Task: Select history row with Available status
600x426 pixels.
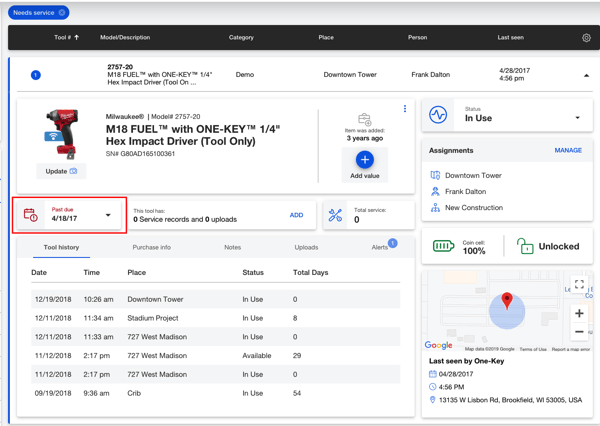Action: [215, 356]
